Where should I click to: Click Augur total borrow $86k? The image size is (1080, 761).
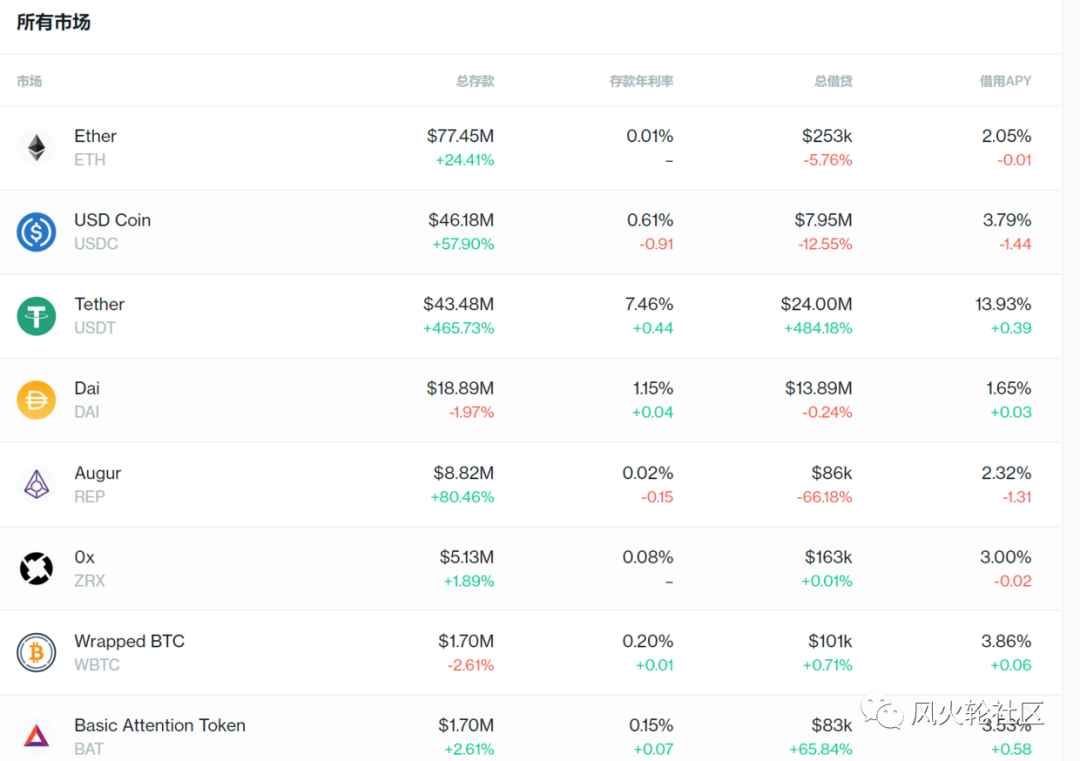[831, 473]
